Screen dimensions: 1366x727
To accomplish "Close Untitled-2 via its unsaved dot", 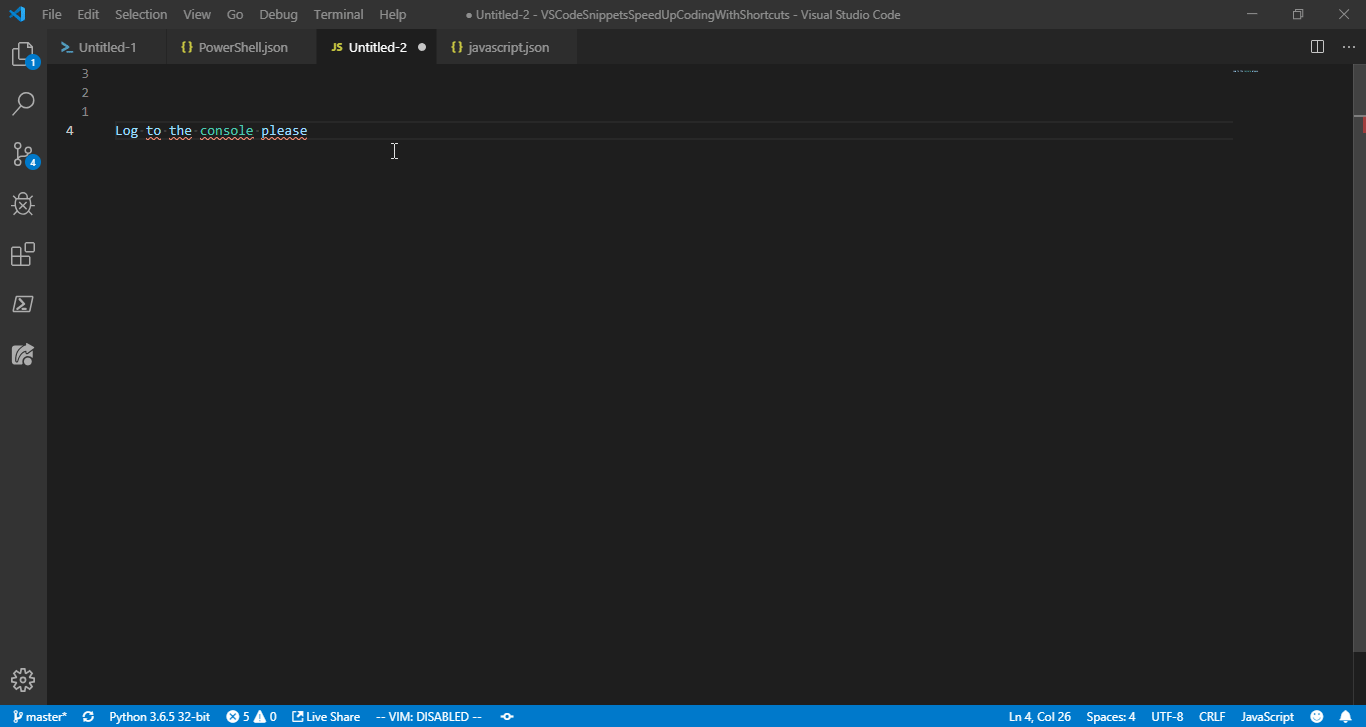I will click(x=422, y=47).
